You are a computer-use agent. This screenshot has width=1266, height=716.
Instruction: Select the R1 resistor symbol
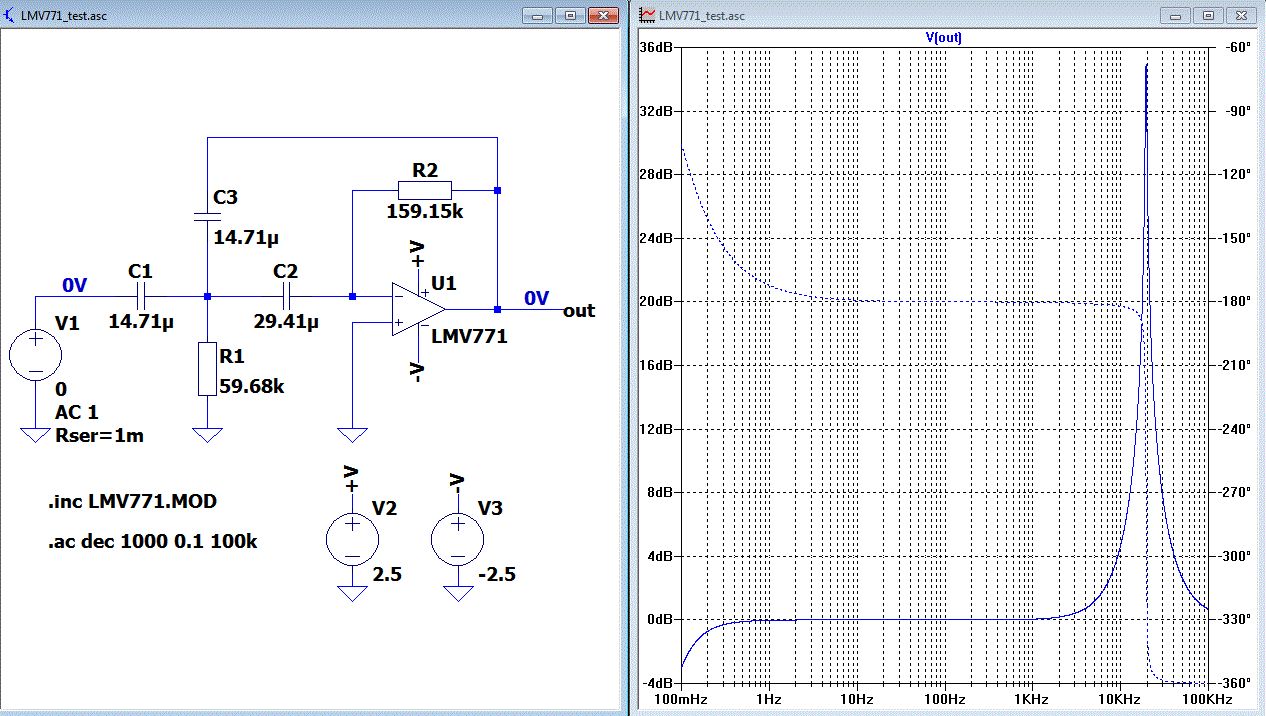[207, 369]
